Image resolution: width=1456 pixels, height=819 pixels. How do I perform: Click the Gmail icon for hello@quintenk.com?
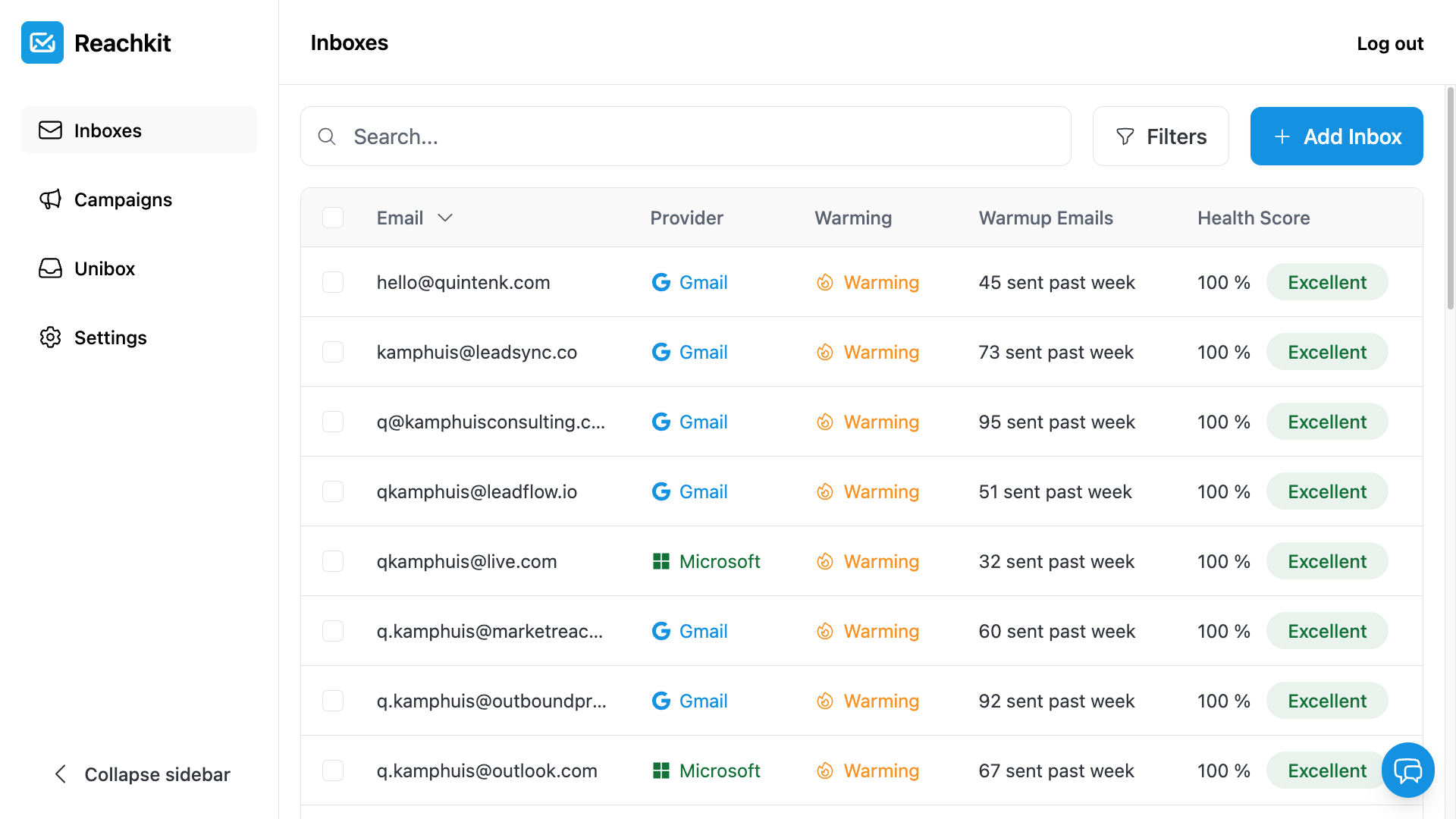coord(661,282)
